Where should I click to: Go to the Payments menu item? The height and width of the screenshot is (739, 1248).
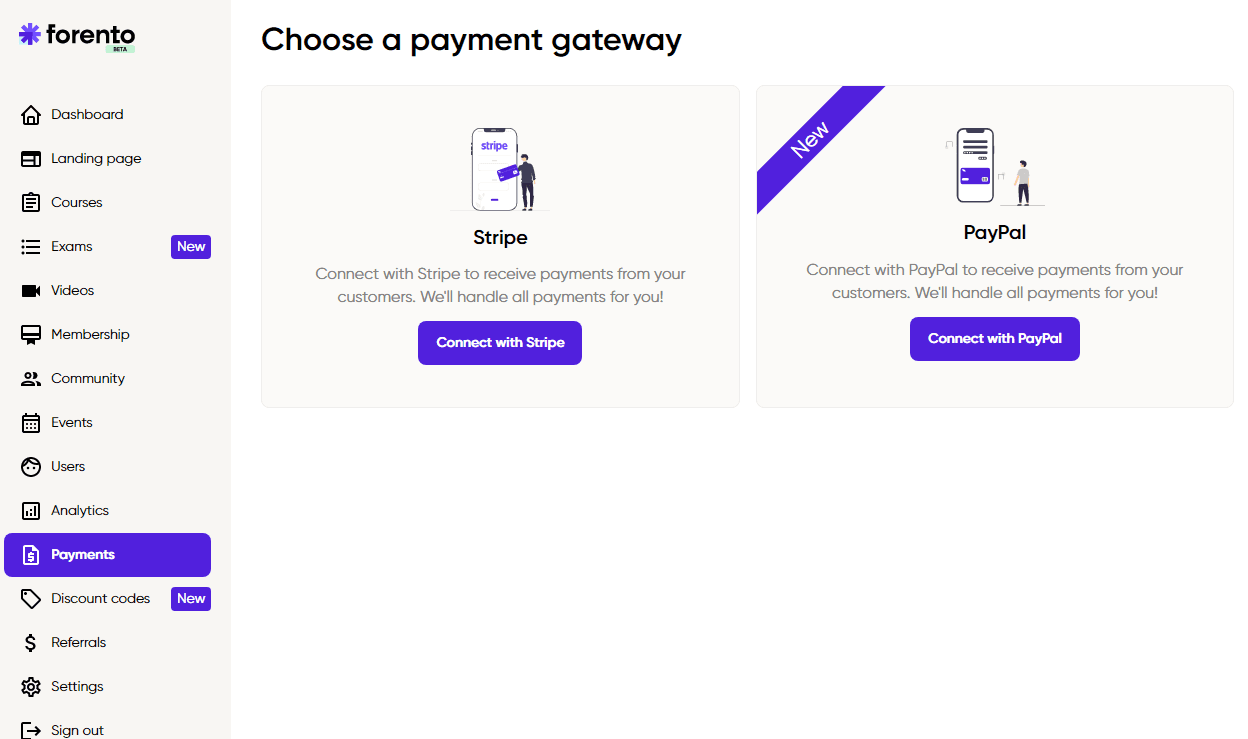108,555
